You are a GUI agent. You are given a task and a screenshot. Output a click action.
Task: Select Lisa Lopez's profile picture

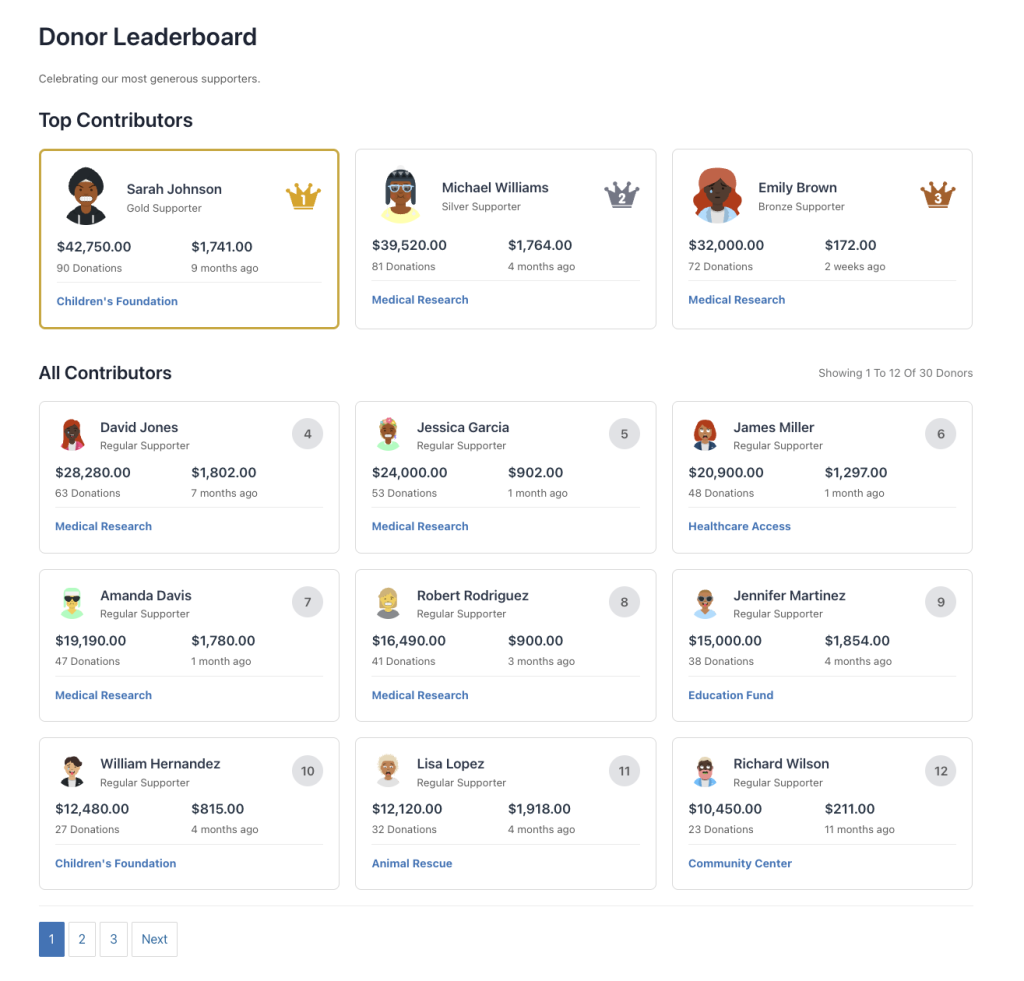click(x=389, y=769)
